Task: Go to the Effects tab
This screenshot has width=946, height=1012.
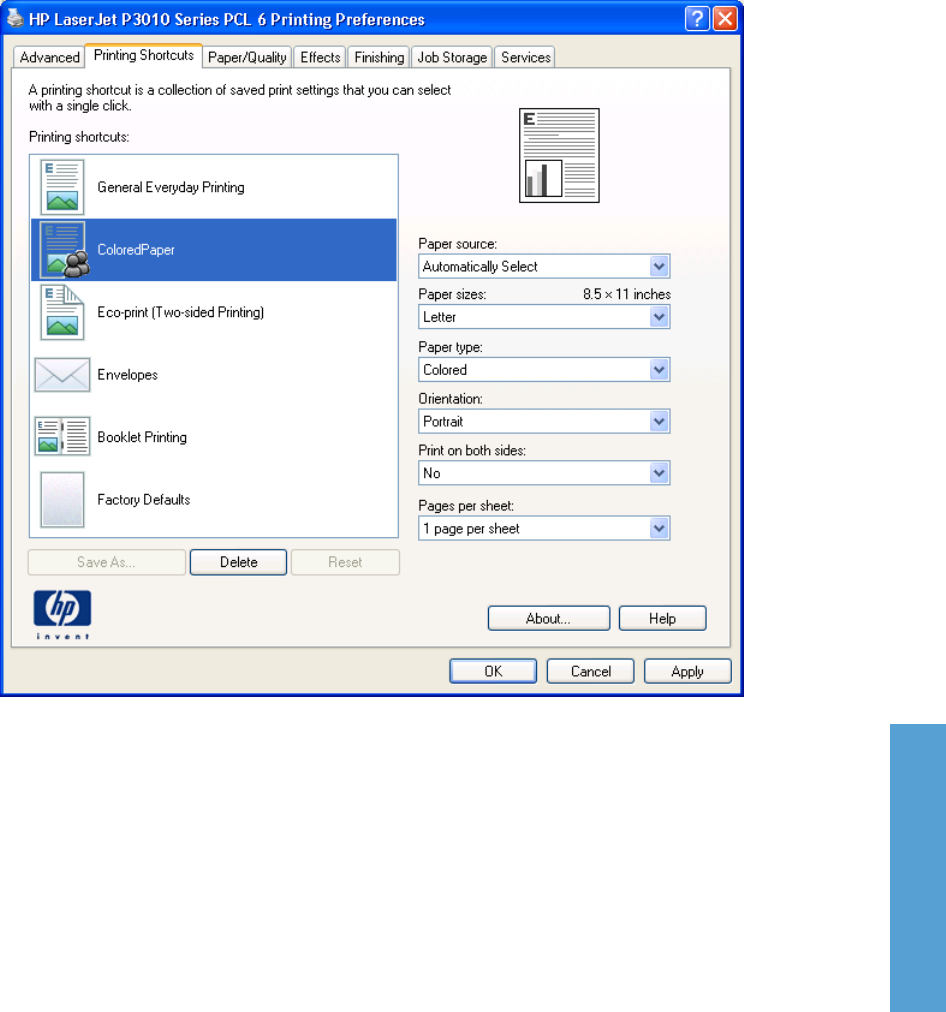Action: [320, 57]
